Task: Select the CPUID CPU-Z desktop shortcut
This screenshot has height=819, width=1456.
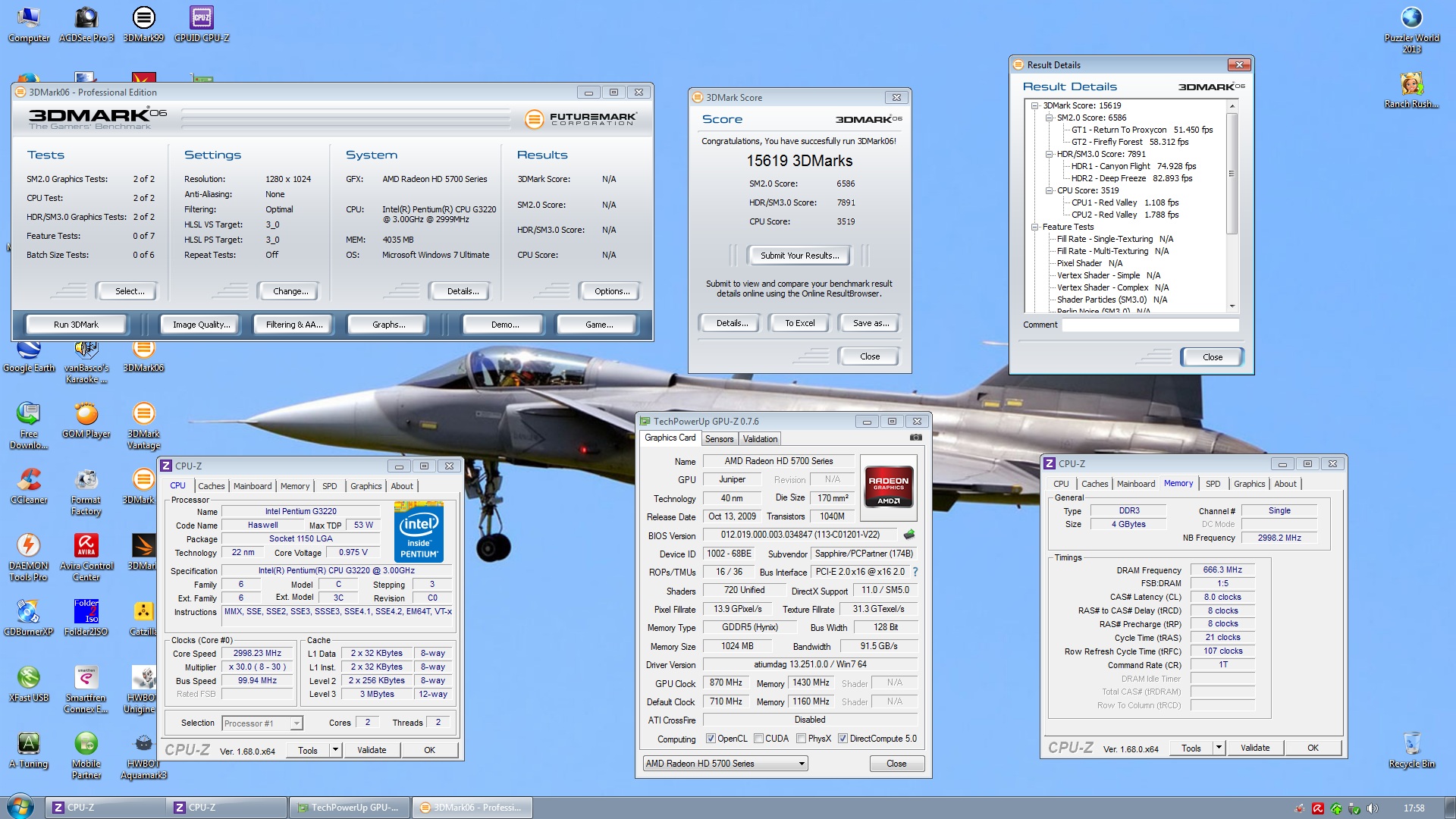Action: [202, 24]
